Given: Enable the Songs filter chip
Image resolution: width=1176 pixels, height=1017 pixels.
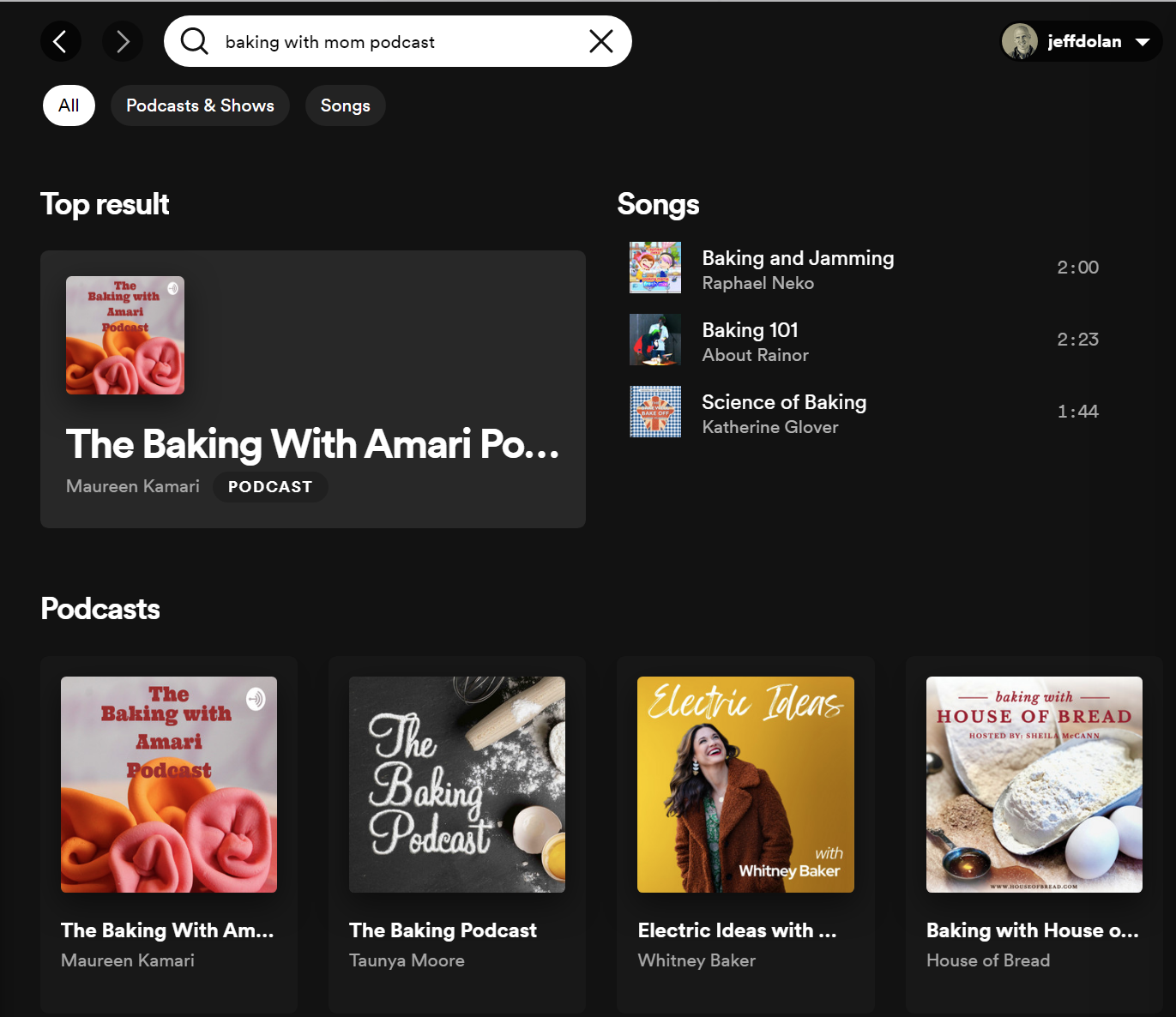Looking at the screenshot, I should coord(345,105).
